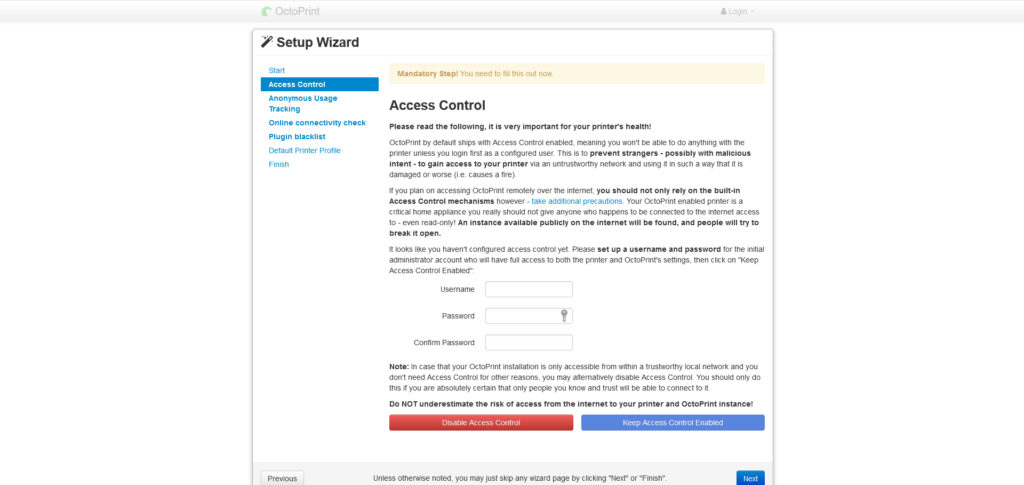Click the 'Unless otherwise noted' footer hint

[520, 478]
